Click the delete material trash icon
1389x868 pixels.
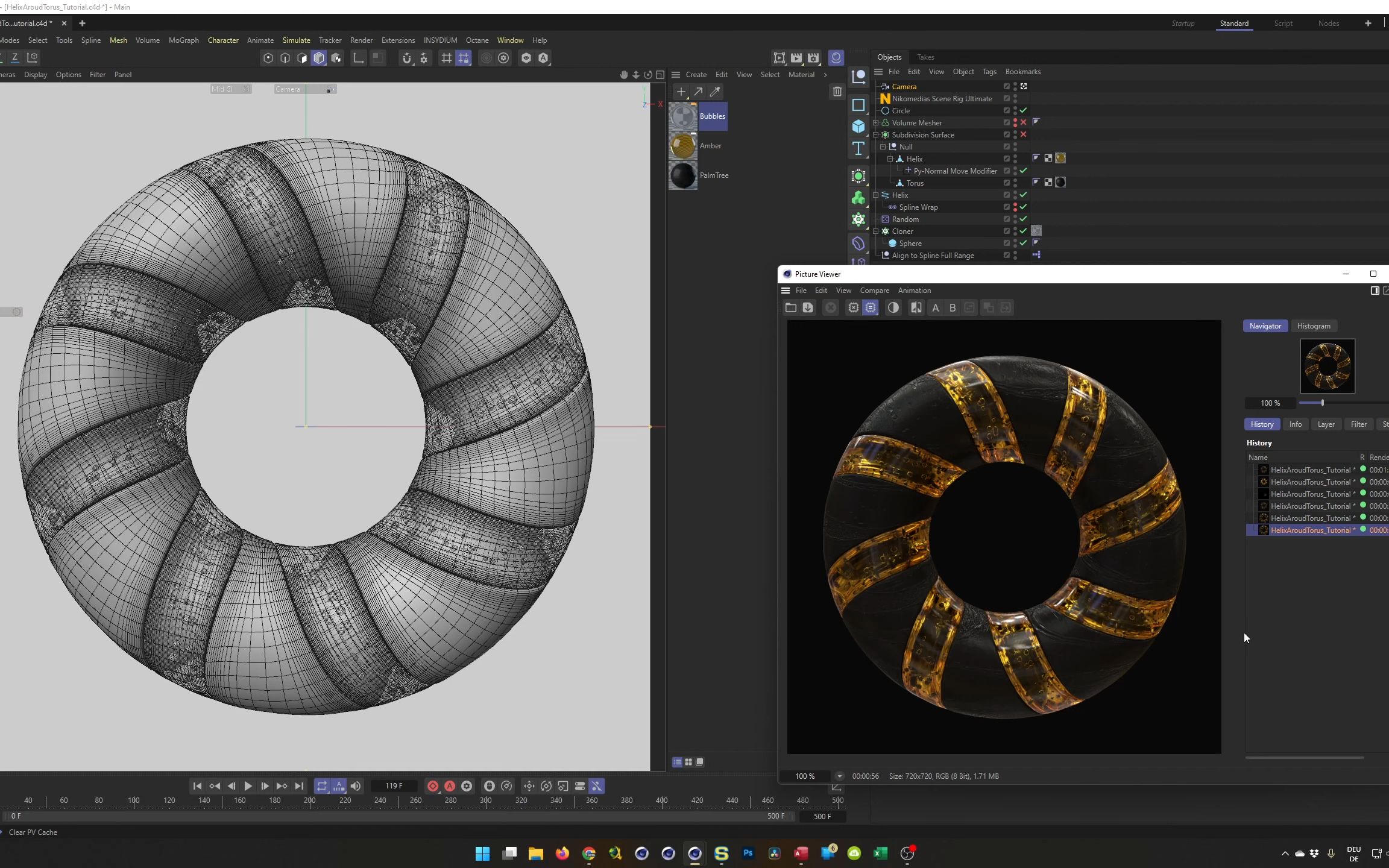(x=837, y=92)
